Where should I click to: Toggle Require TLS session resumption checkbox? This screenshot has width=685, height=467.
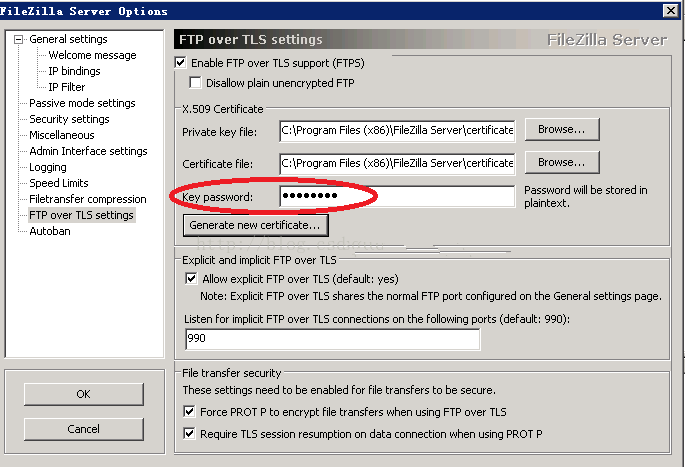(192, 434)
